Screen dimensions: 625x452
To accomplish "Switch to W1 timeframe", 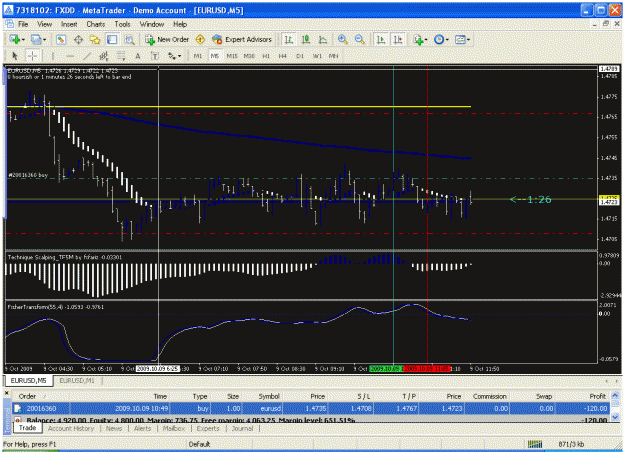I will [x=317, y=56].
